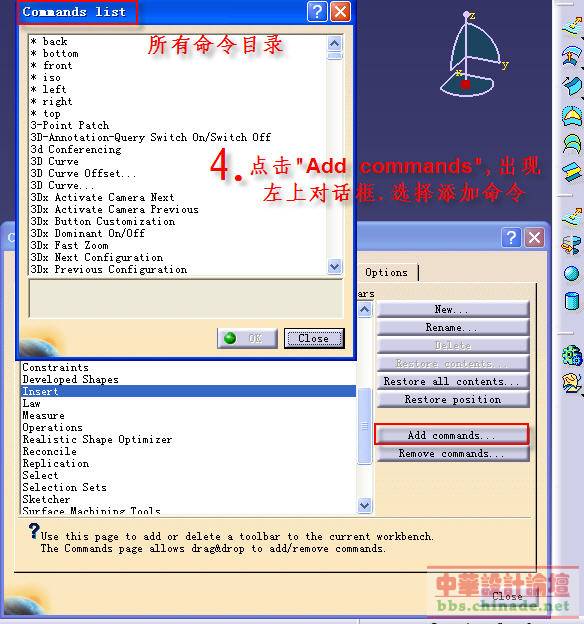Click the 'Add commands...' button
Screen dimensions: 584x624
(451, 435)
